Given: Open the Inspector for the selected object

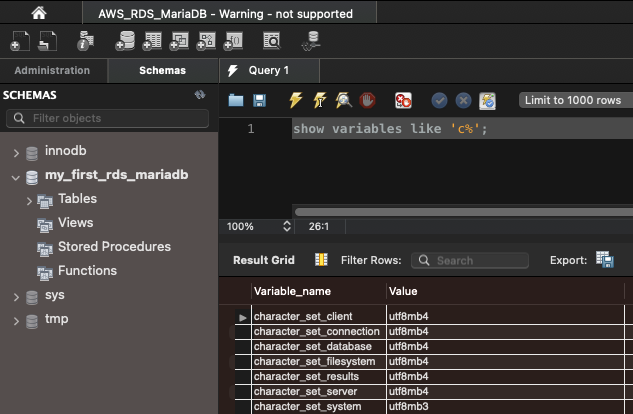Looking at the screenshot, I should 85,41.
